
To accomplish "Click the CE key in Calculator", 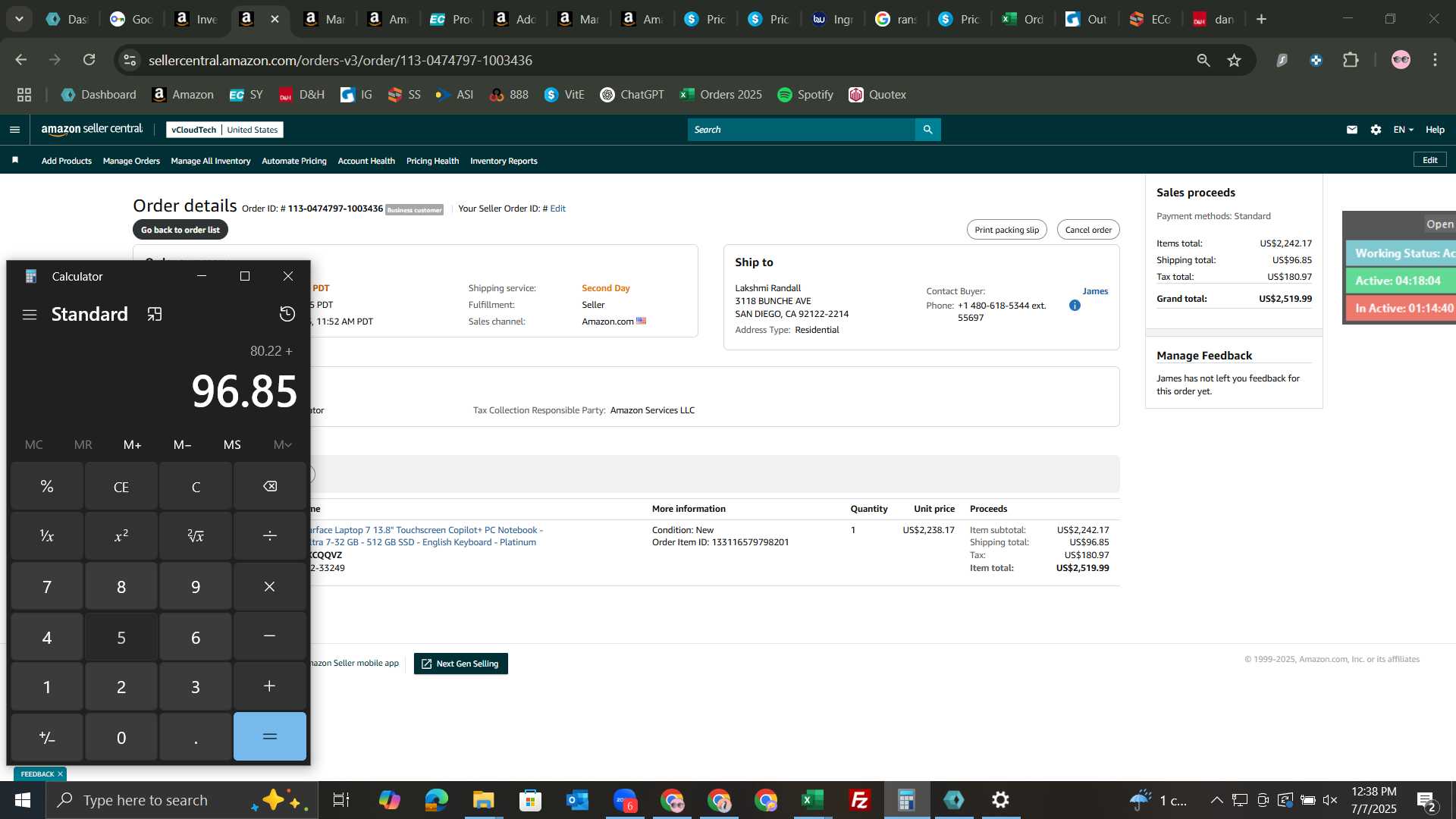I will [121, 486].
